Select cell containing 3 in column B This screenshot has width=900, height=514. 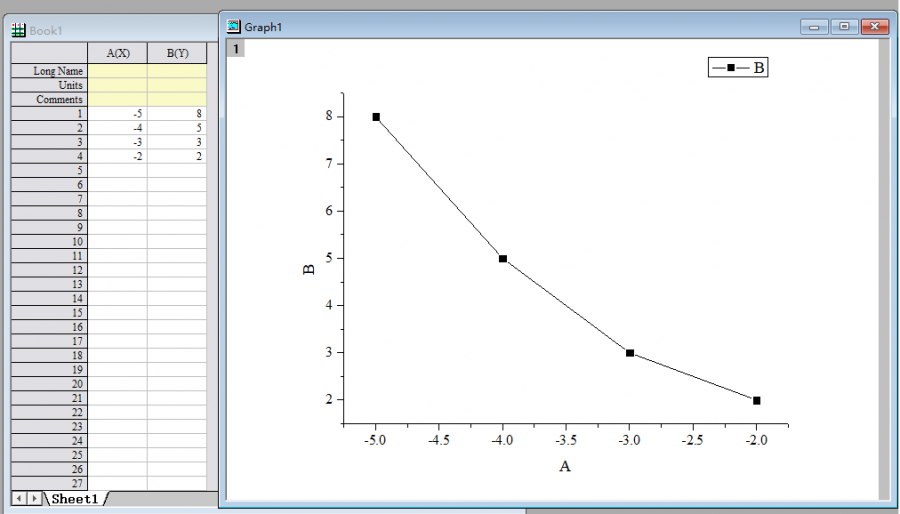pyautogui.click(x=177, y=142)
